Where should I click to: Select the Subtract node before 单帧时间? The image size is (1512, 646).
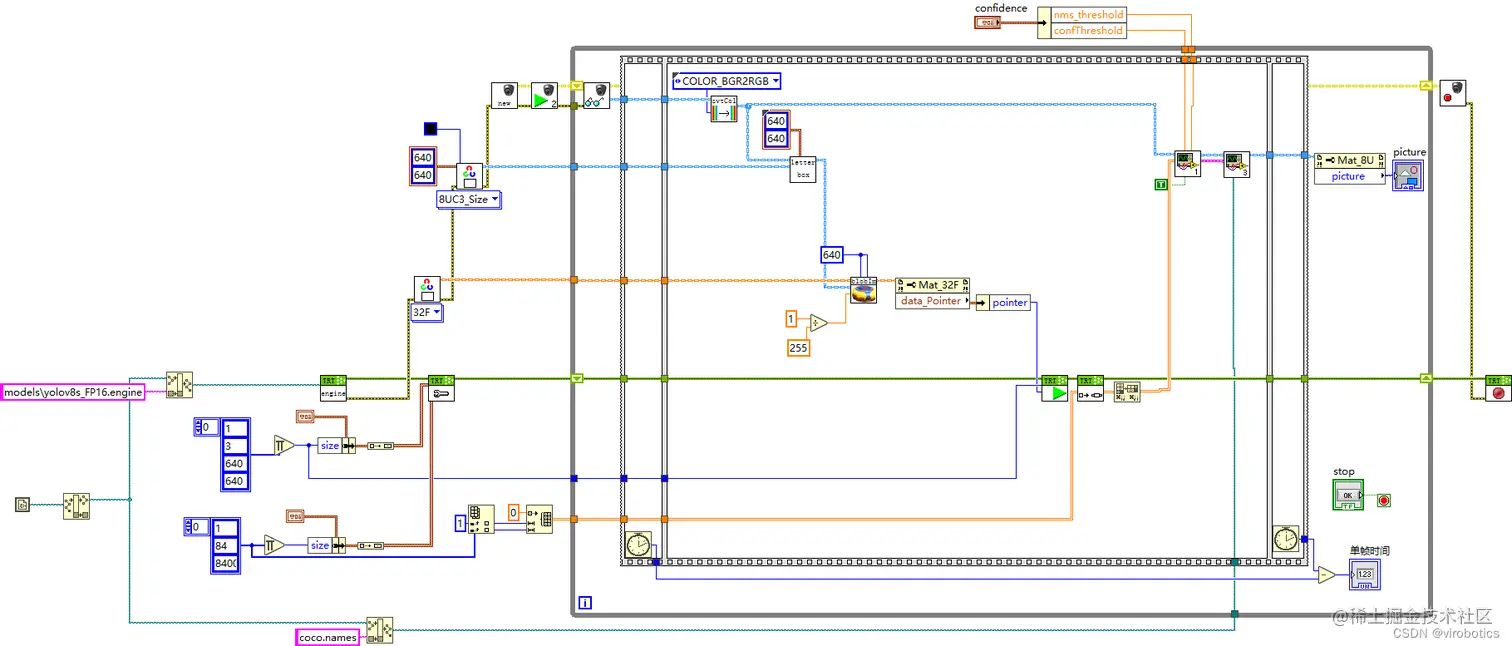pos(1326,574)
